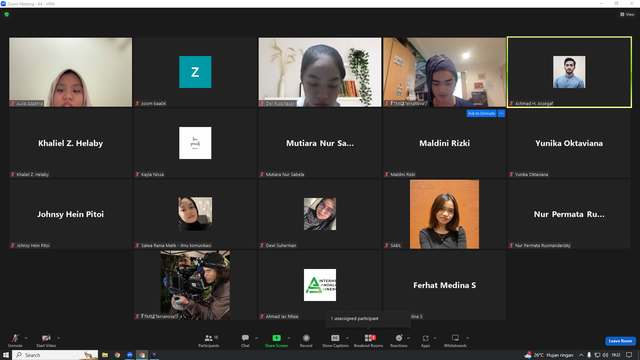The image size is (640, 360).
Task: Expand chat options arrow beside Chat
Action: point(256,338)
